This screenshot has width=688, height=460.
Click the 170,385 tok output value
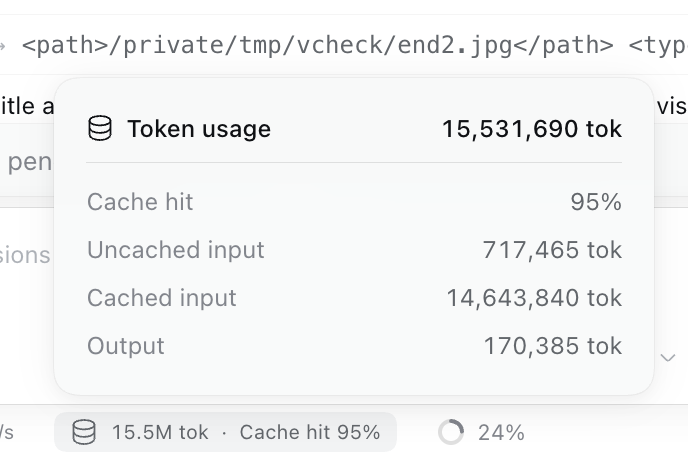click(x=552, y=346)
